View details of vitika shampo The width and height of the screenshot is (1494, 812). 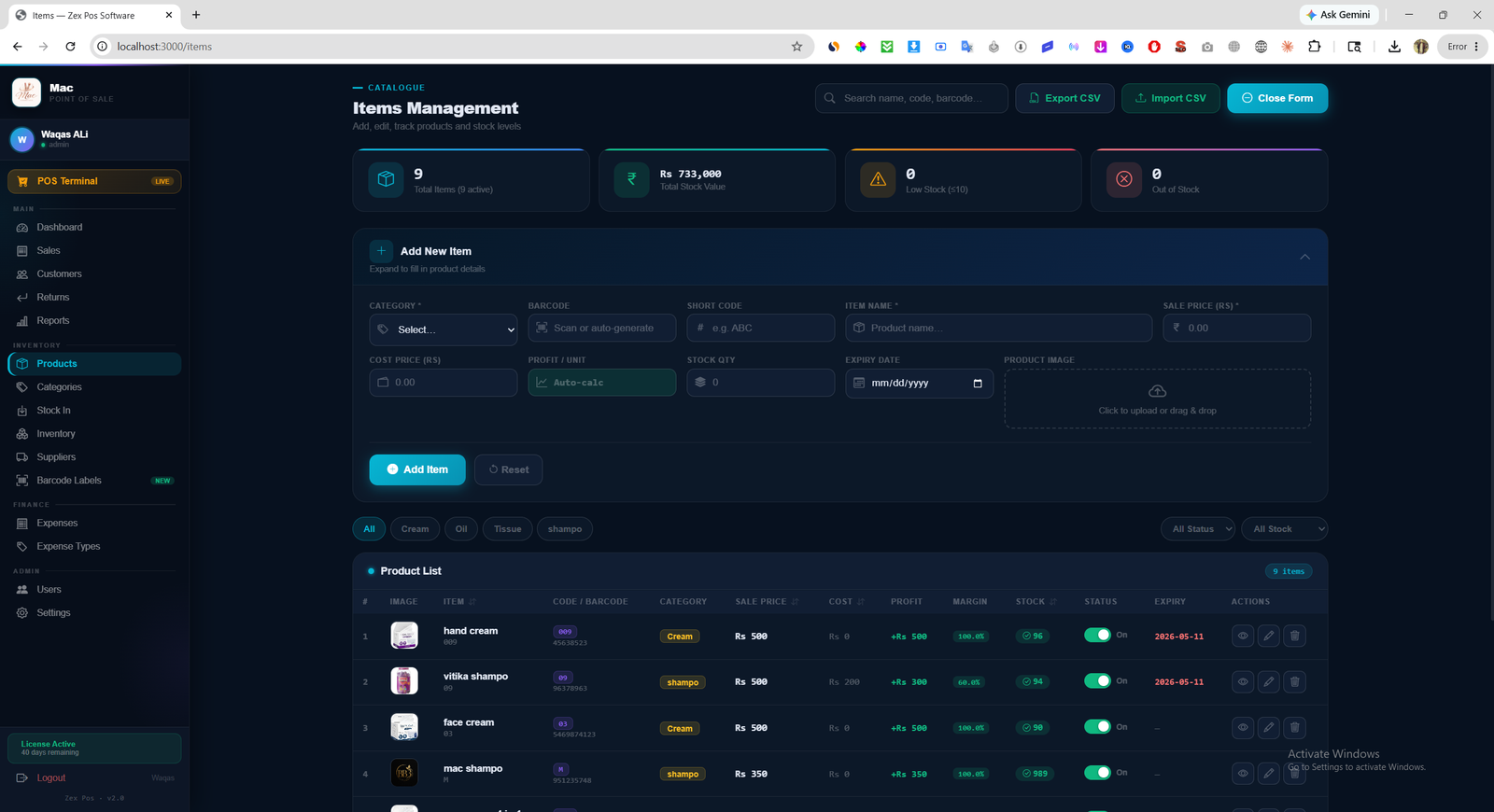[x=1243, y=681]
